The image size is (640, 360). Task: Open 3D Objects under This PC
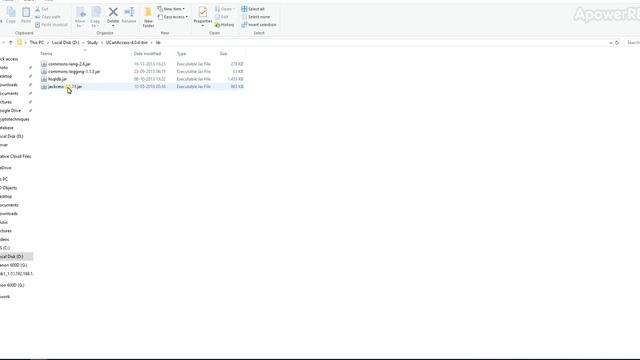click(9, 188)
